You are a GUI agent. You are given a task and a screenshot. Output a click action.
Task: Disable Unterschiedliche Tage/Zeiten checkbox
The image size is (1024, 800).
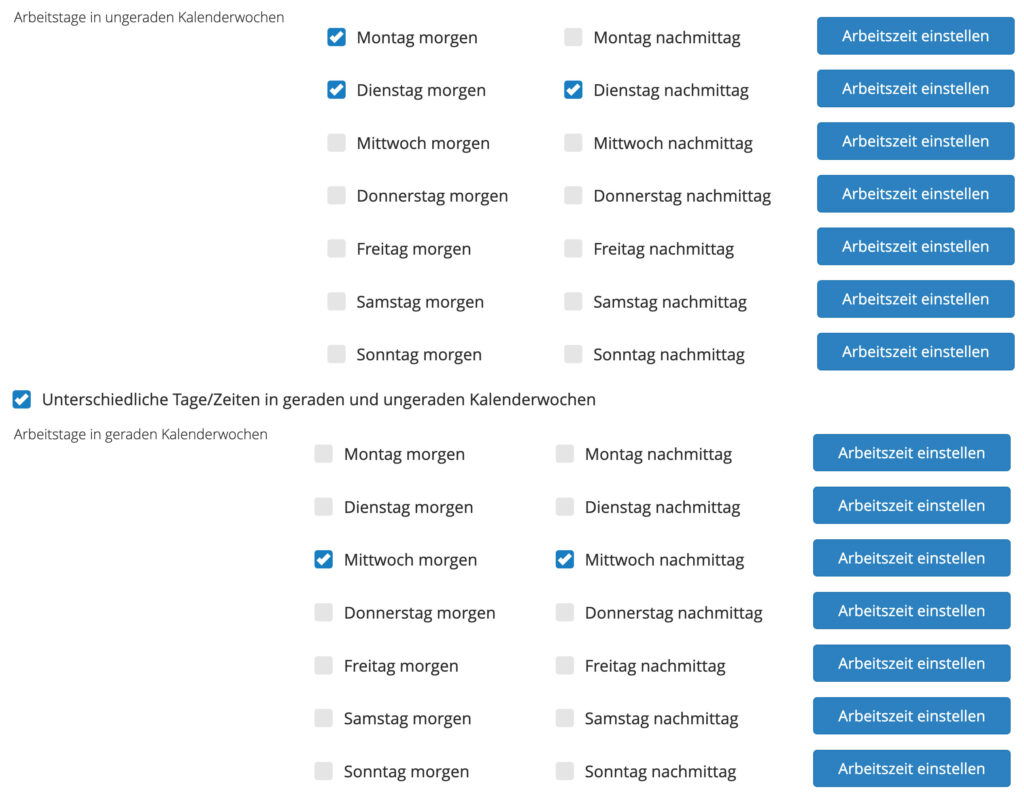tap(21, 400)
